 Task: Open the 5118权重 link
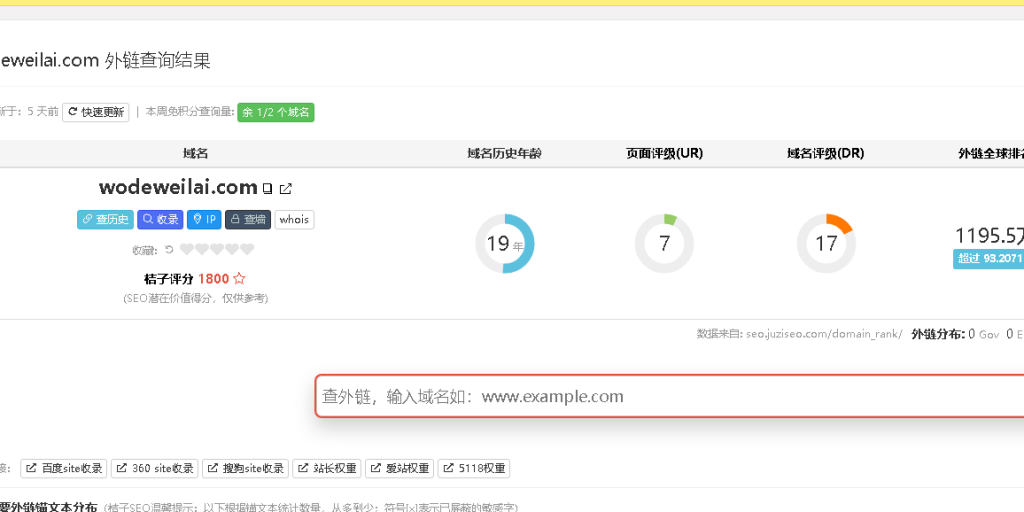tap(473, 468)
